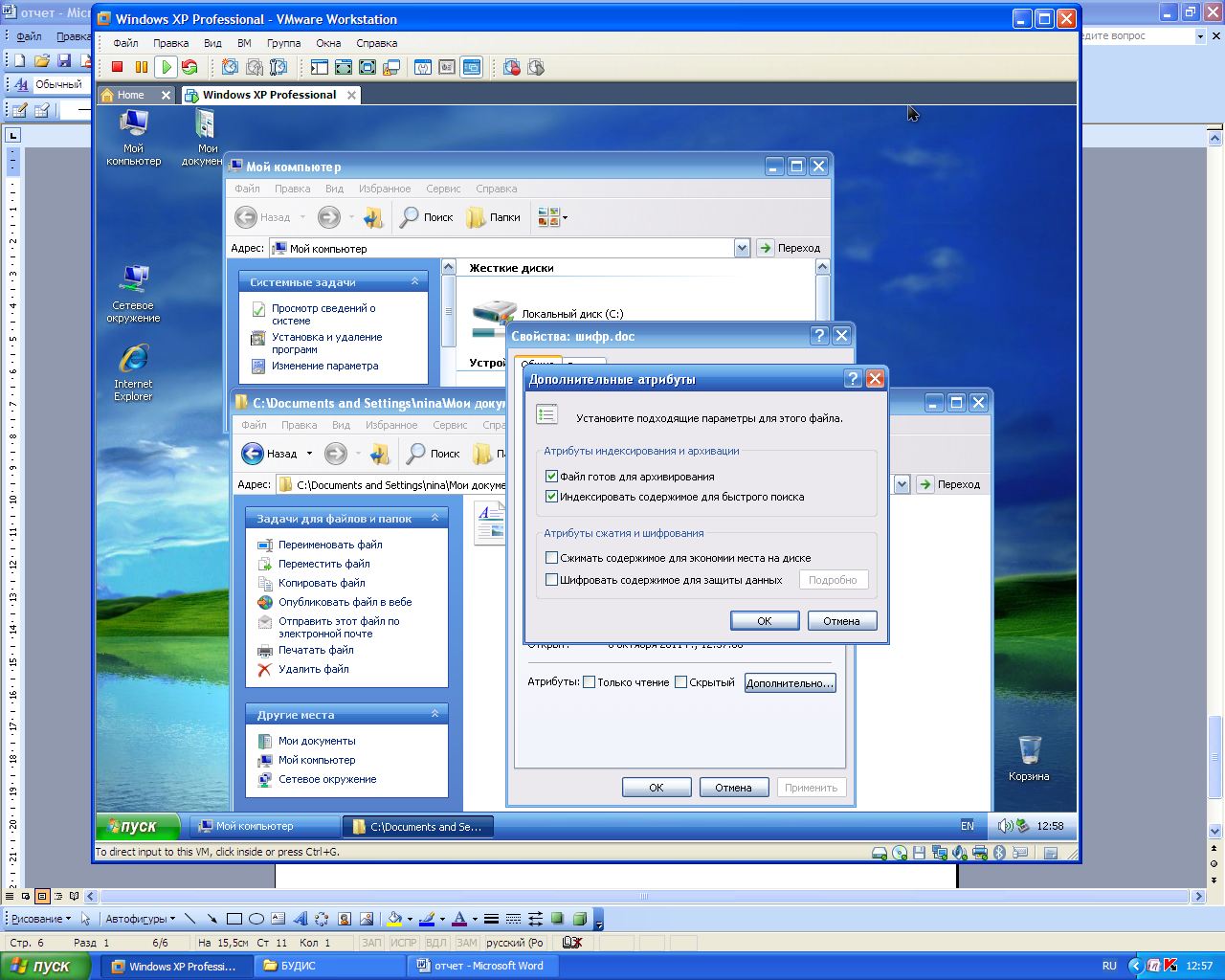Open the VMware 'Группа' menu

coord(283,43)
